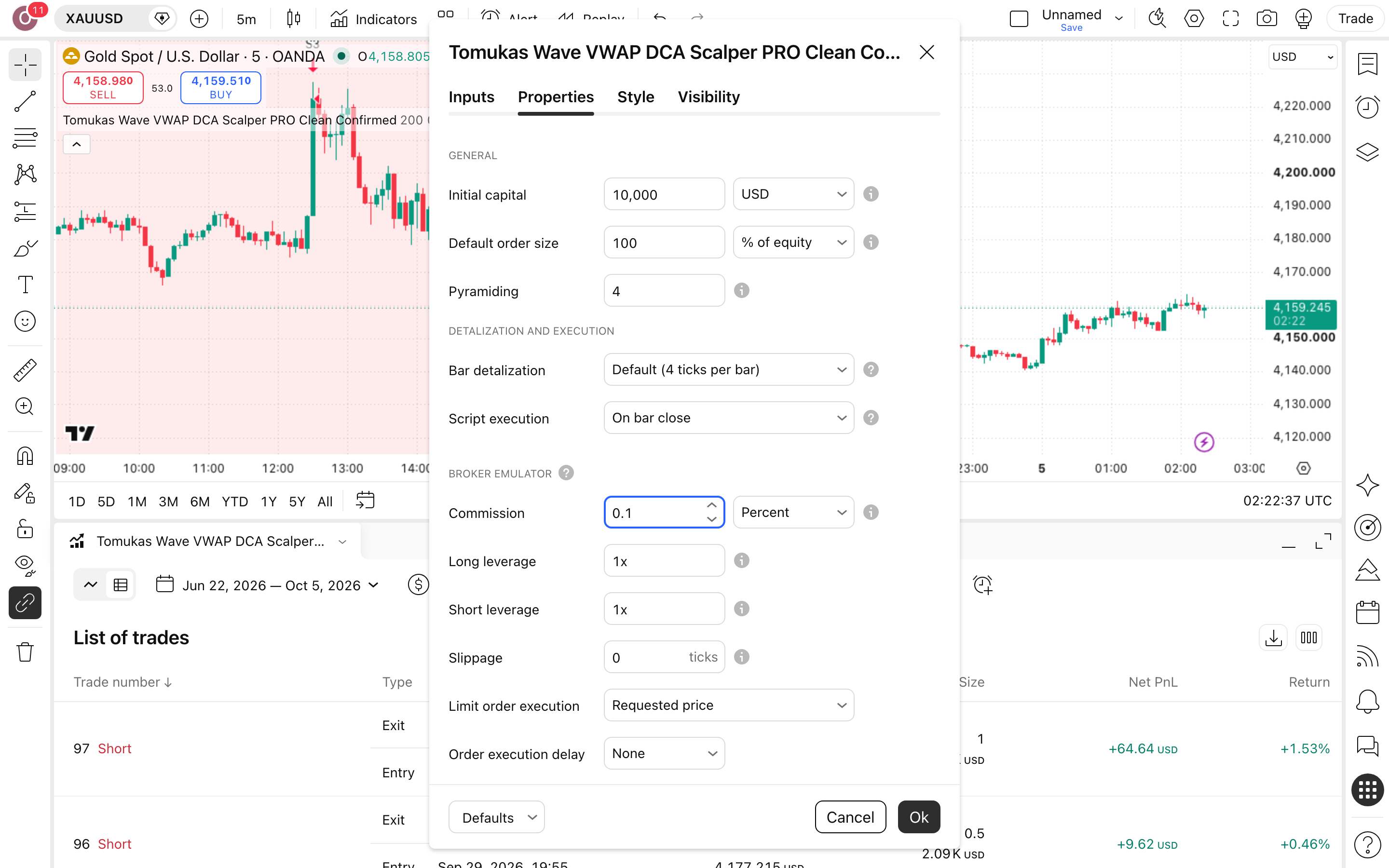The height and width of the screenshot is (868, 1389).
Task: Open the initial capital currency USD dropdown
Action: (793, 194)
